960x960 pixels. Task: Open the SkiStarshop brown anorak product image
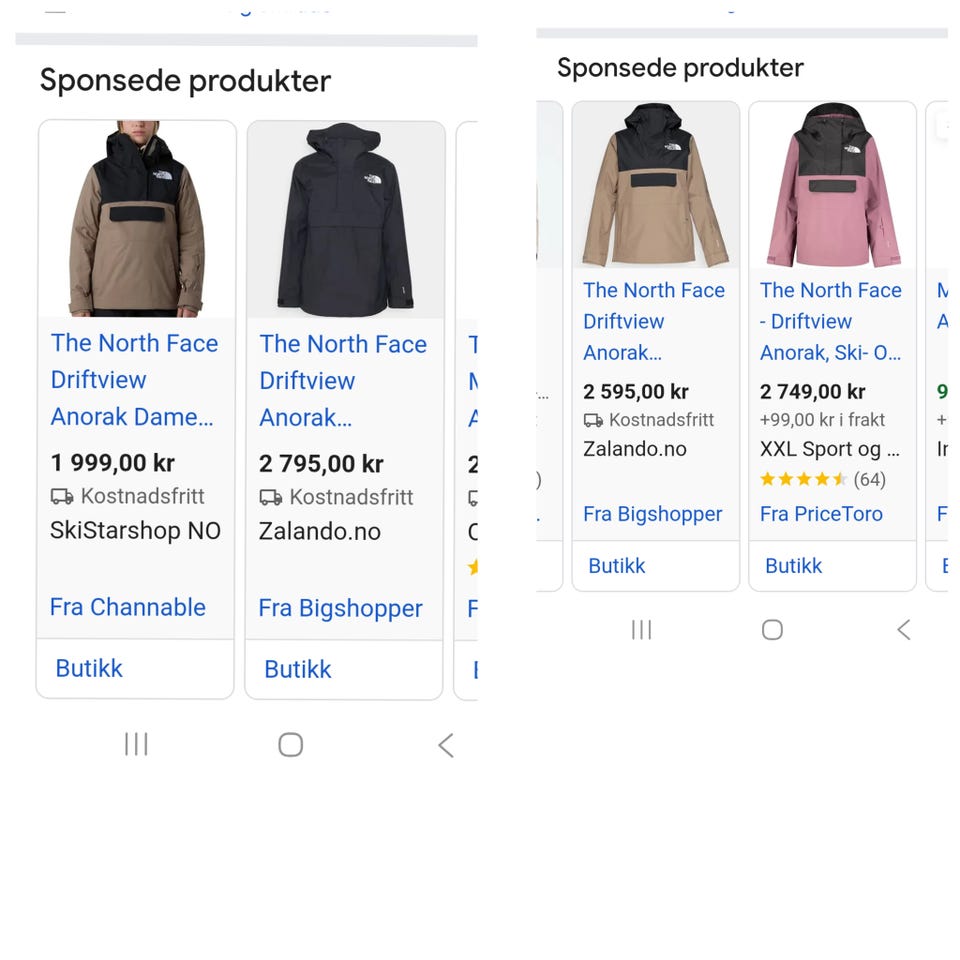(x=136, y=220)
